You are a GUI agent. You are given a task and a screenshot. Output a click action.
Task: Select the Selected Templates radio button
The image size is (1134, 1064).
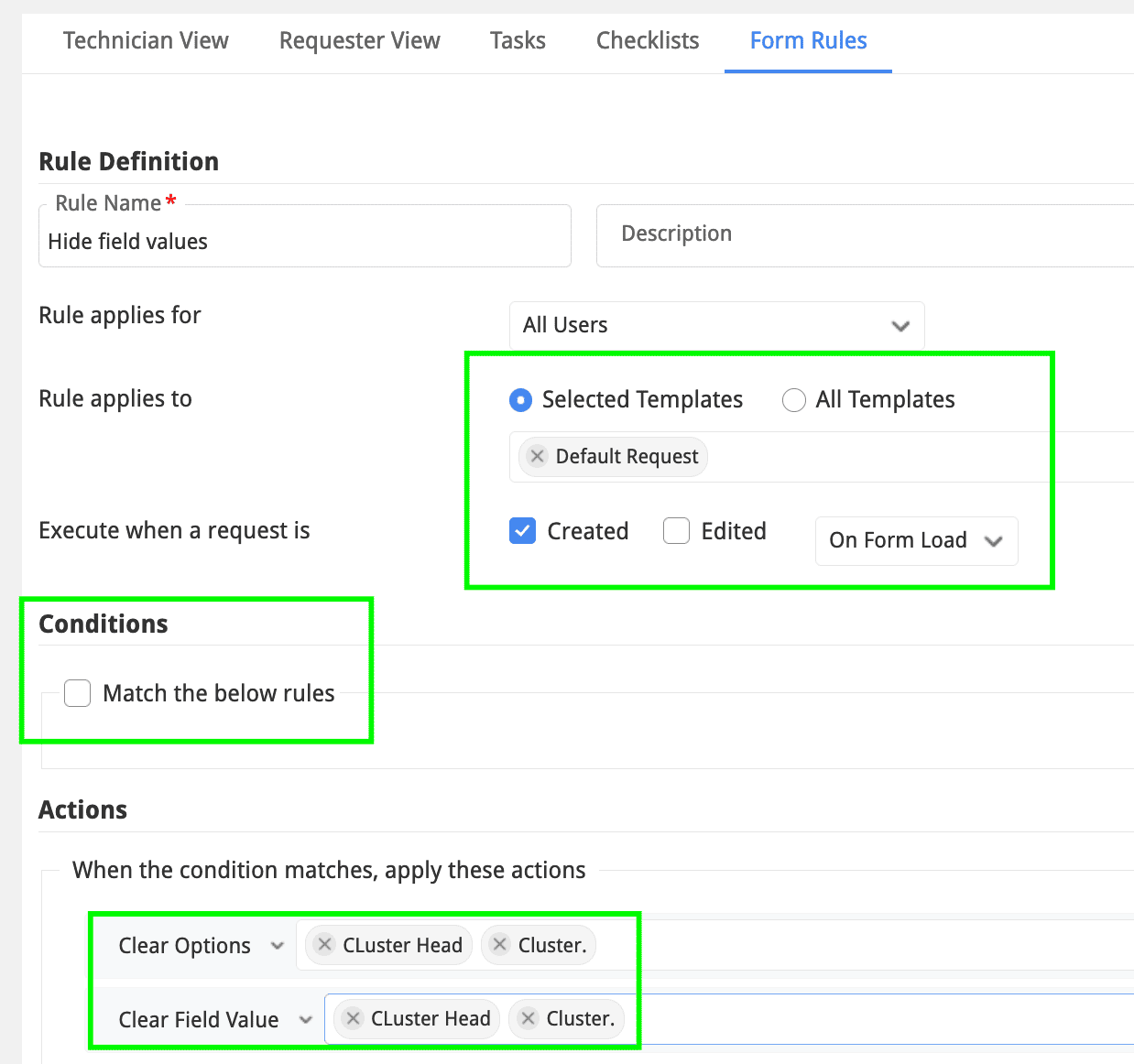[x=520, y=400]
